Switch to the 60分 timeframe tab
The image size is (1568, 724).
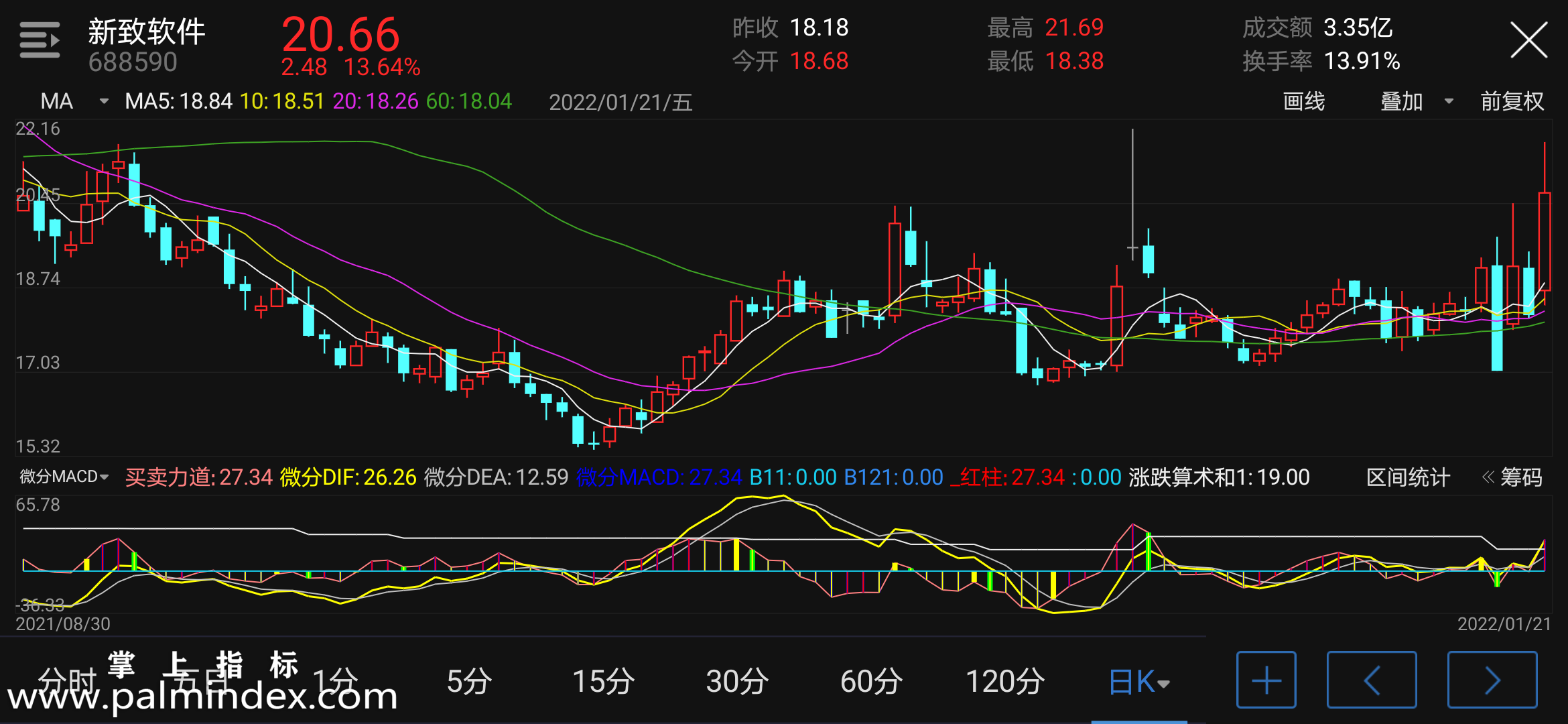click(x=871, y=681)
